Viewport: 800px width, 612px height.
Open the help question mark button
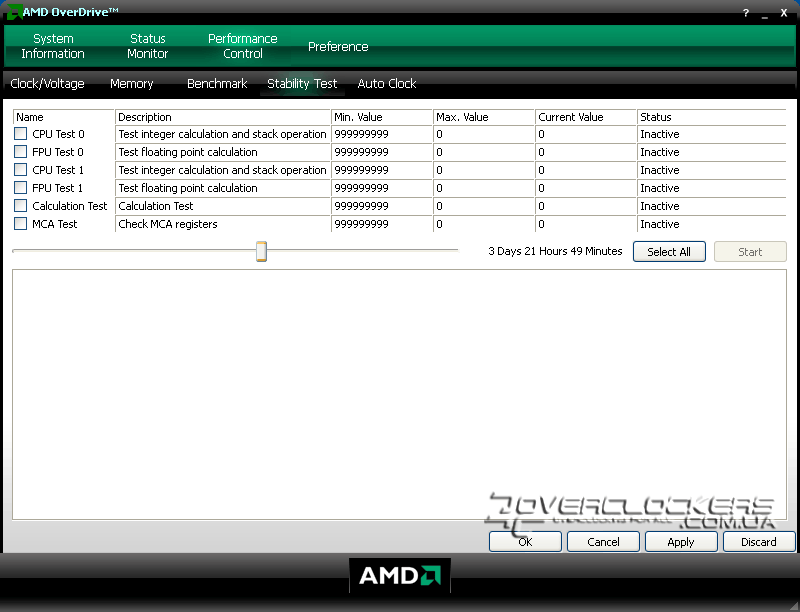pyautogui.click(x=746, y=13)
